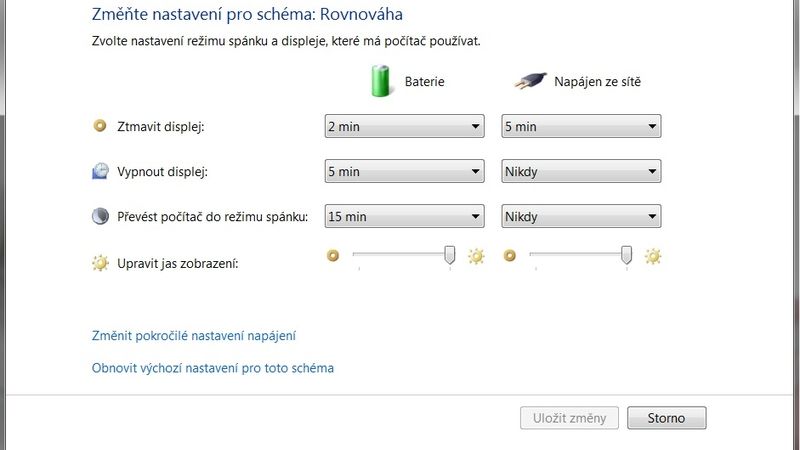Click the sun icon beside Upravit jas zobrazení
This screenshot has height=450, width=800.
(101, 263)
